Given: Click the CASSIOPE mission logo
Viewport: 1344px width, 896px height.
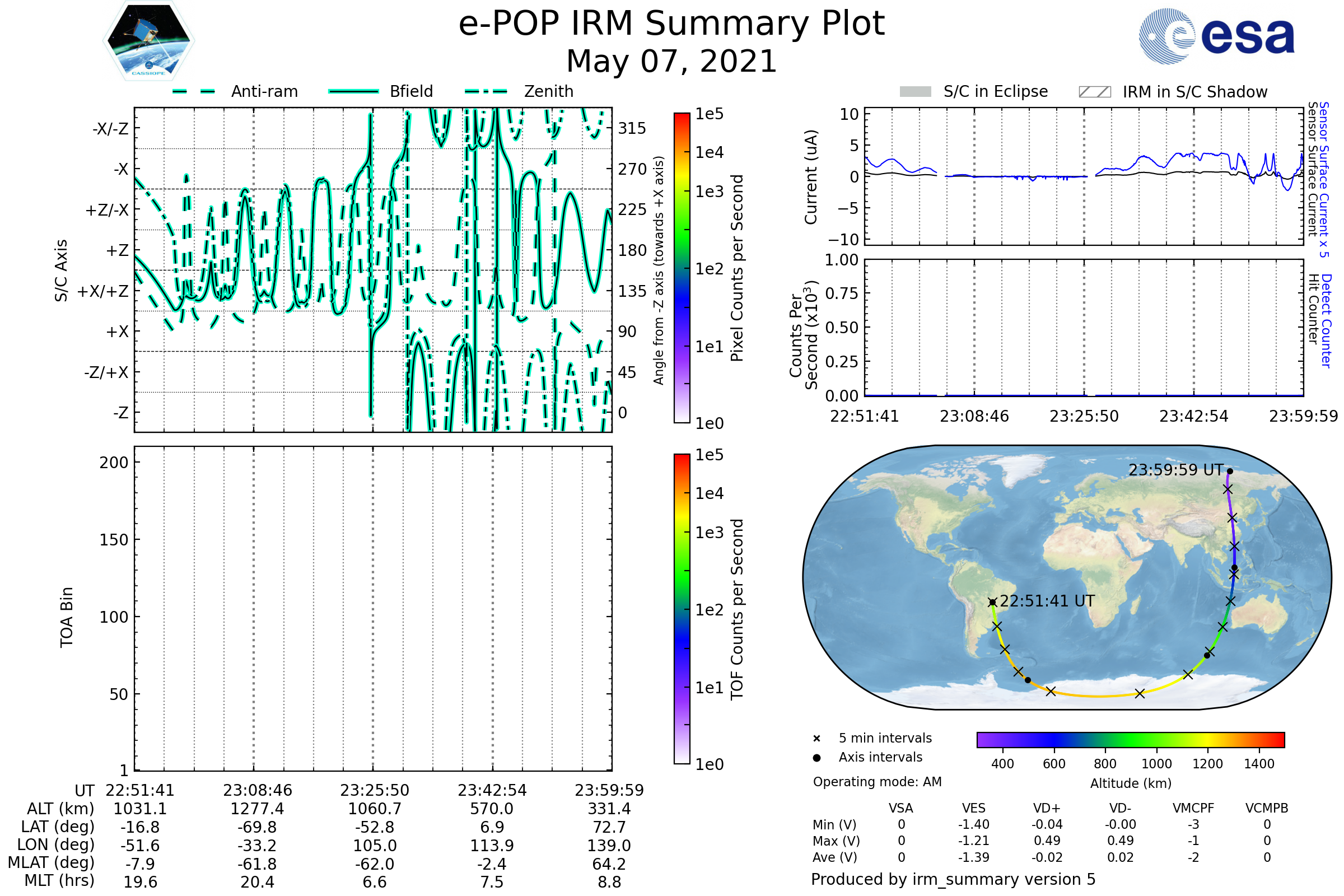Looking at the screenshot, I should (148, 41).
